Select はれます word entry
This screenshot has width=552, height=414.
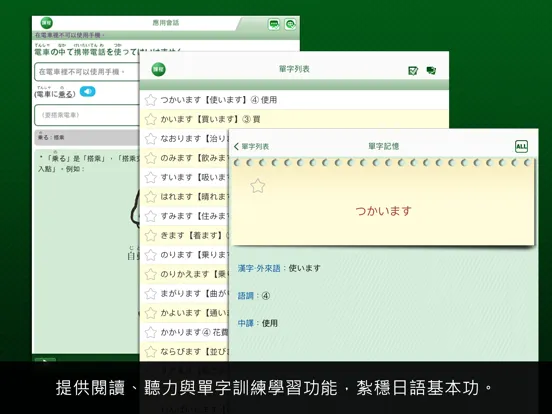[x=184, y=197]
